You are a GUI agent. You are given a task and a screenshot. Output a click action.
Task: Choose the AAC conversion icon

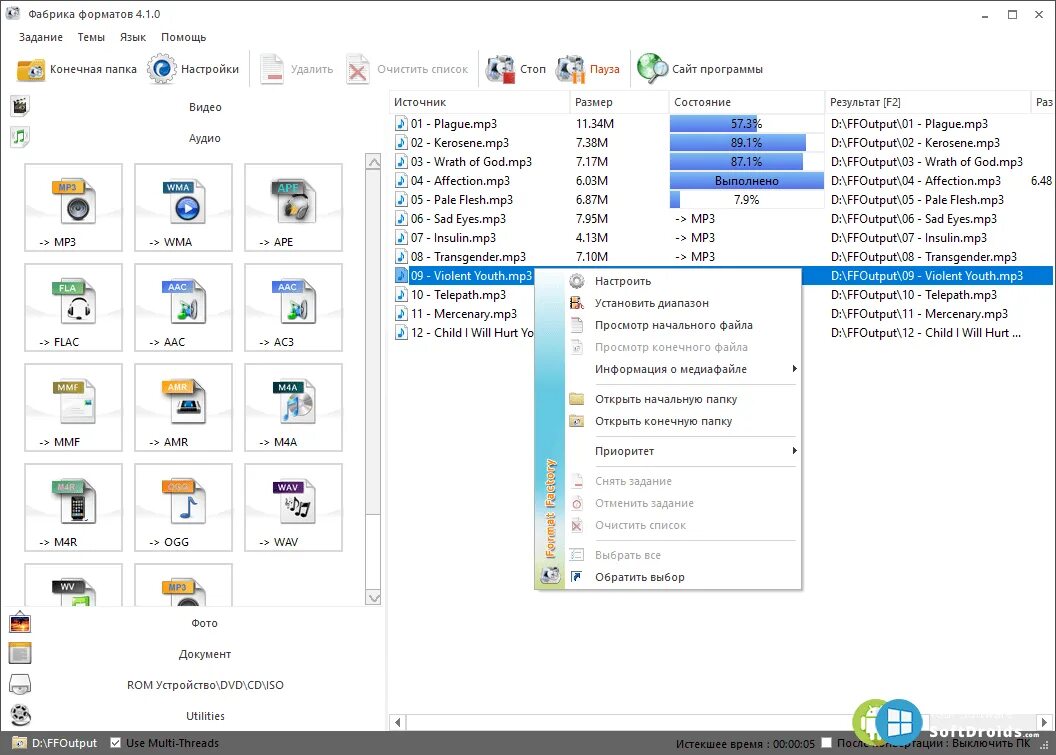[183, 307]
